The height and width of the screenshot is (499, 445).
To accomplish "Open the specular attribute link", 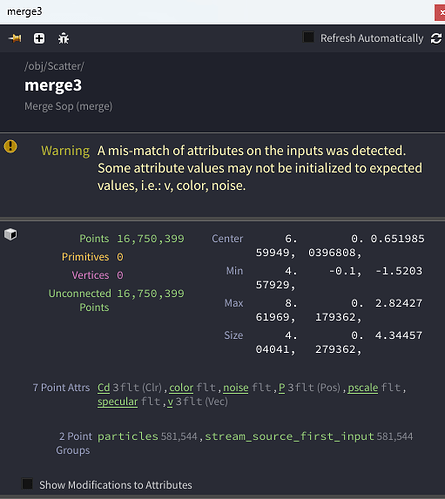I will [117, 402].
